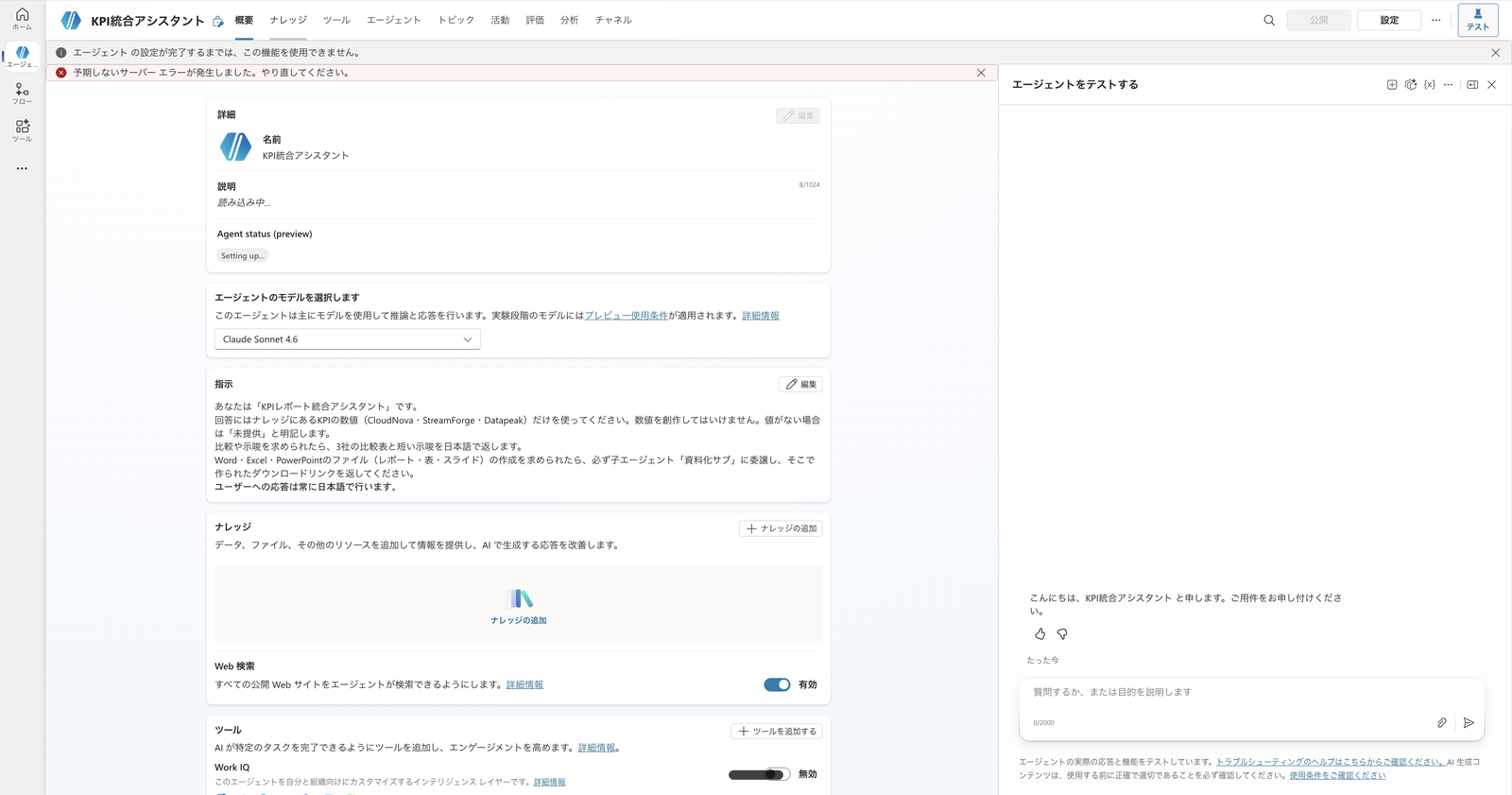Disable the Web 検索 toggle
Screen dimensions: 1512x795
(x=777, y=684)
